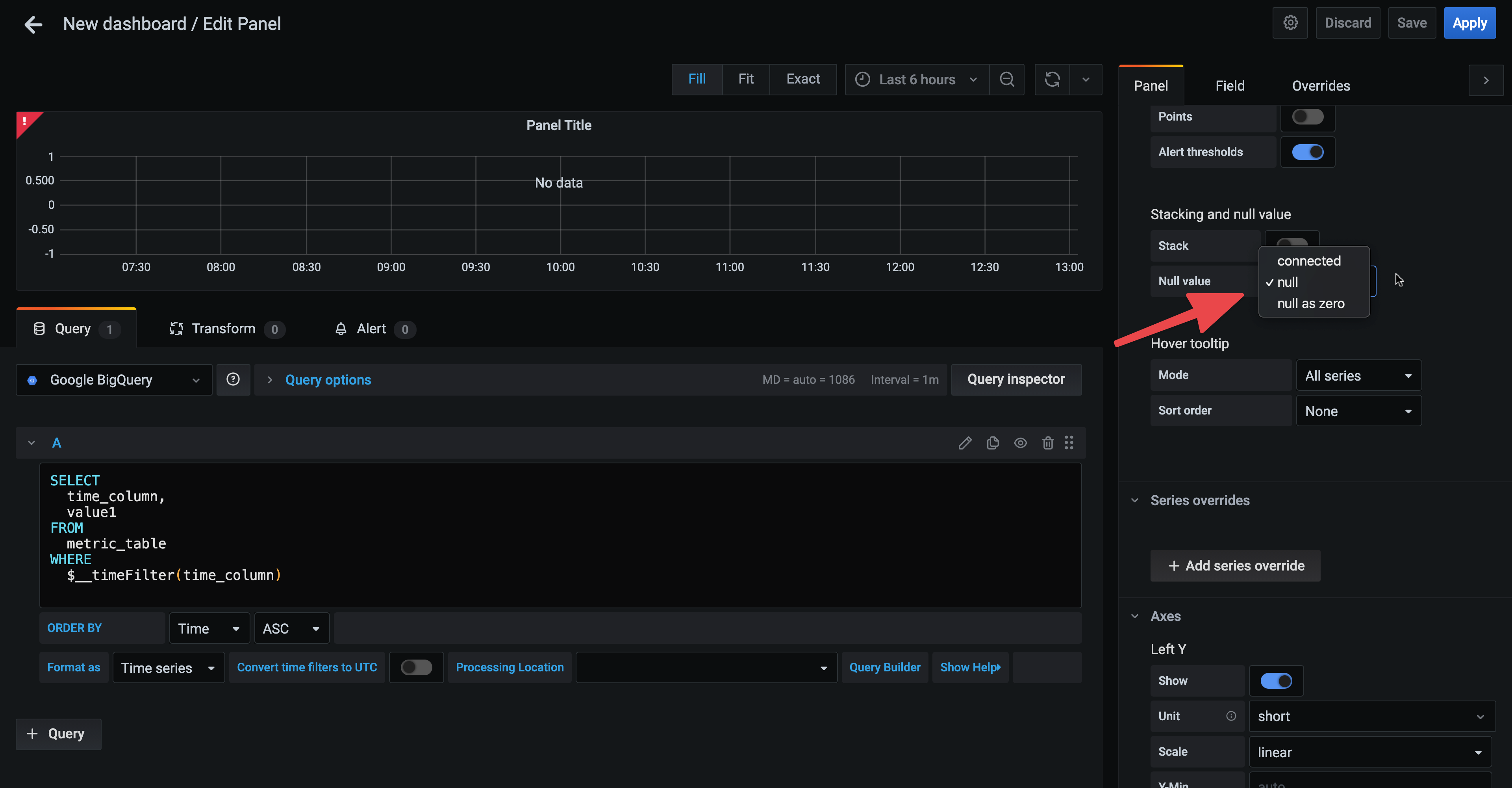Toggle query A visibility with the eye icon

[x=1020, y=443]
